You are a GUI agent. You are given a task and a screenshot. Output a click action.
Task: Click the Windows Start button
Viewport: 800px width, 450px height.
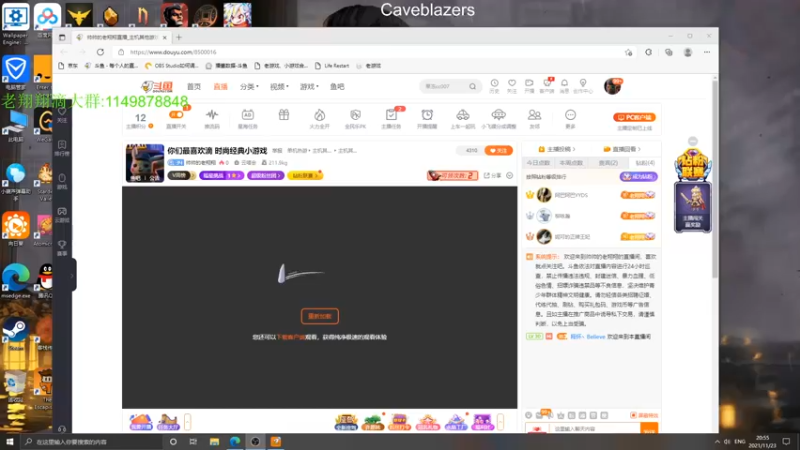pyautogui.click(x=10, y=442)
